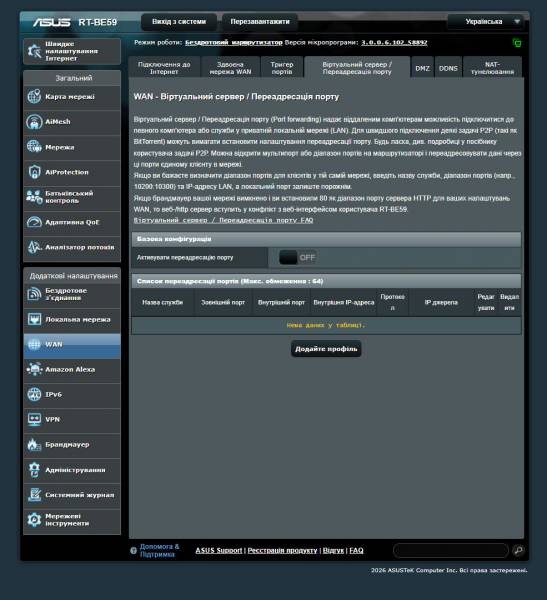Click the Додайте профіль button

[326, 349]
